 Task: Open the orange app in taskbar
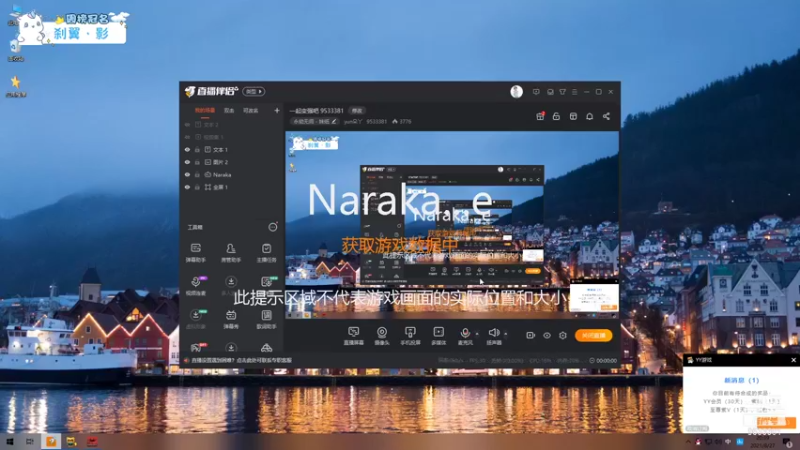click(x=51, y=441)
